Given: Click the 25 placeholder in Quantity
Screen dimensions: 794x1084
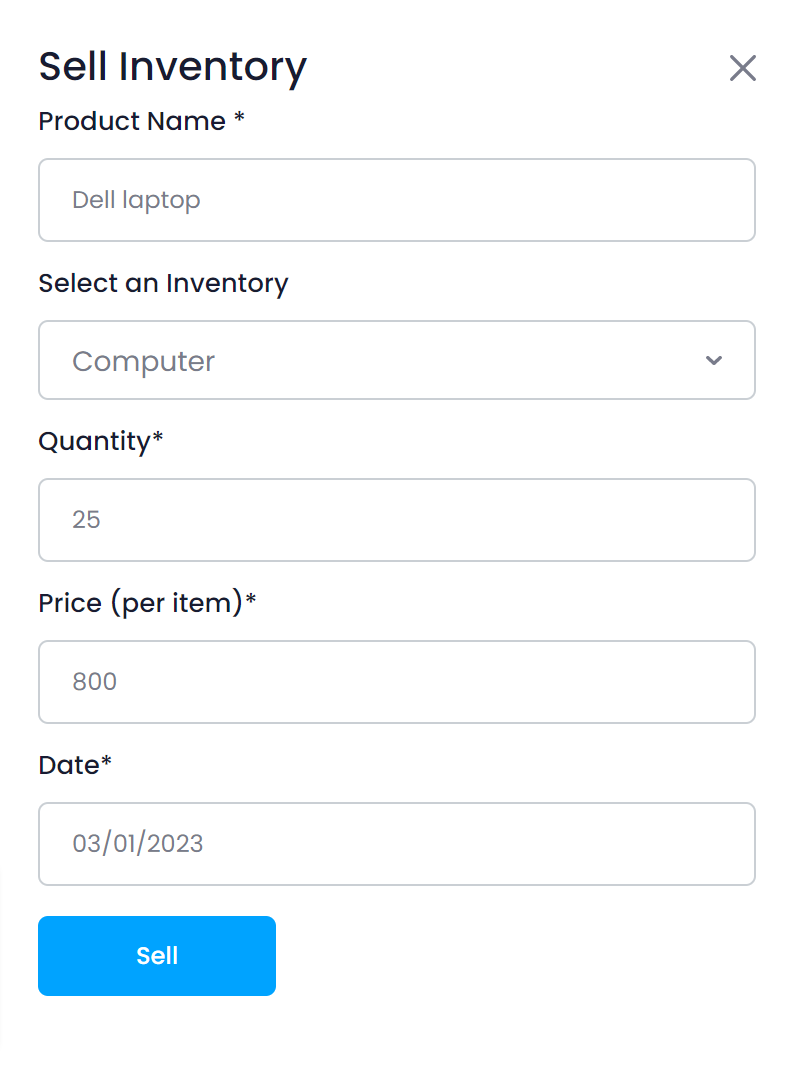Looking at the screenshot, I should pyautogui.click(x=86, y=520).
